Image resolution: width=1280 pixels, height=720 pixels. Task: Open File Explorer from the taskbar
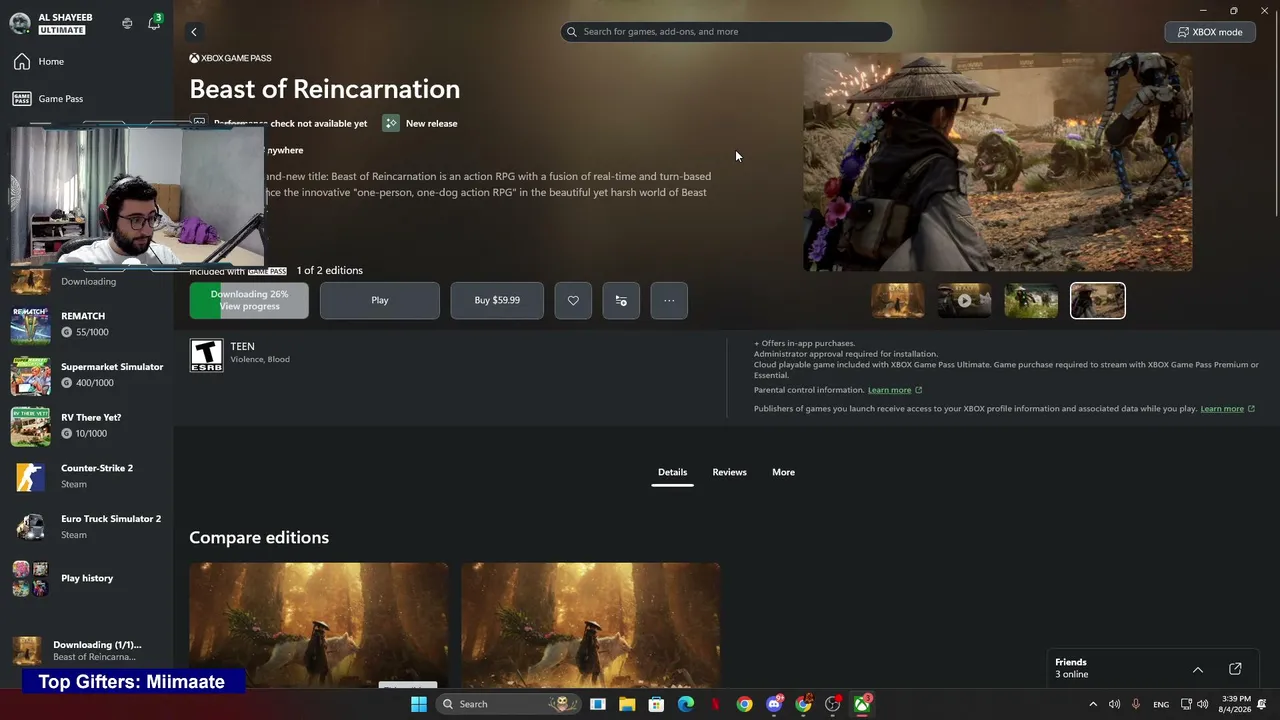pos(627,704)
